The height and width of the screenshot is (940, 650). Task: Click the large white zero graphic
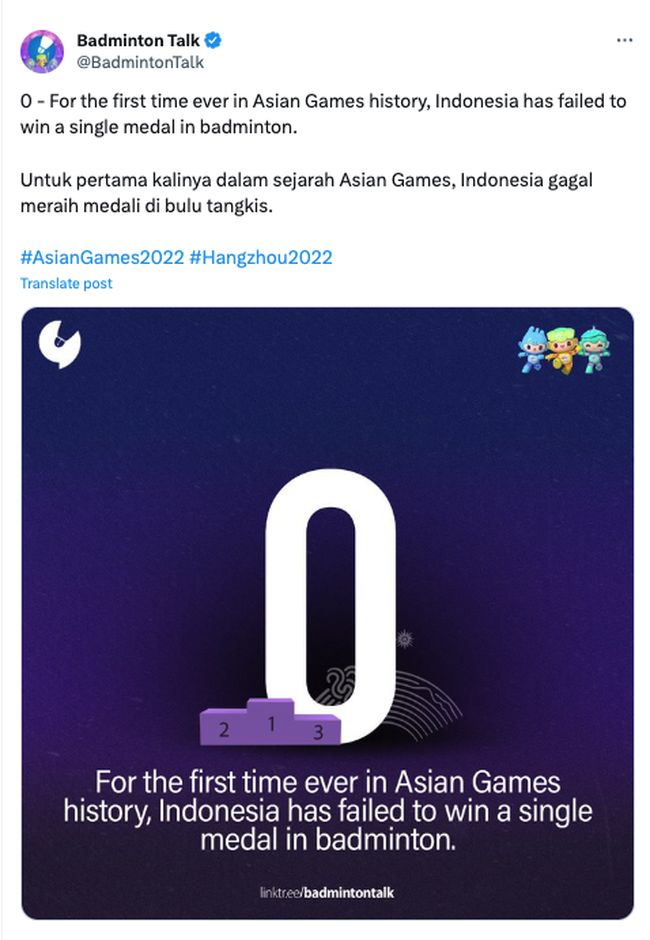[x=330, y=605]
